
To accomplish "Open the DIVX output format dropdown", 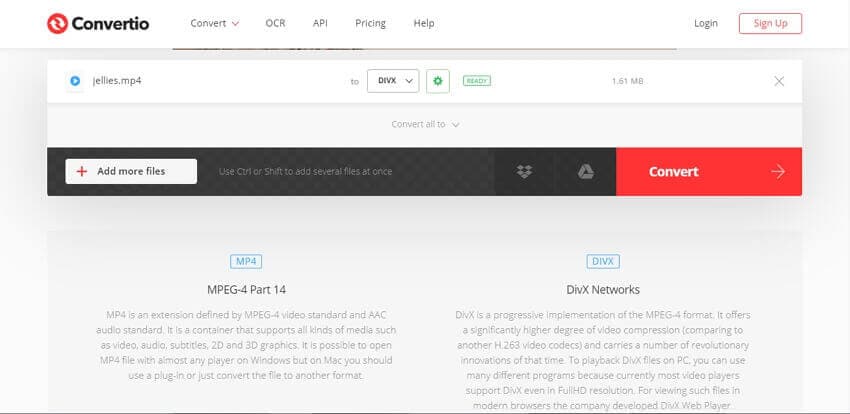I will click(x=393, y=81).
